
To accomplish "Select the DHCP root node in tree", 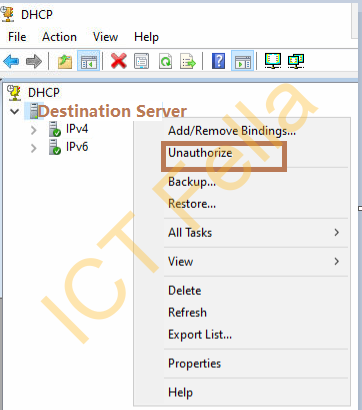I will (44, 92).
